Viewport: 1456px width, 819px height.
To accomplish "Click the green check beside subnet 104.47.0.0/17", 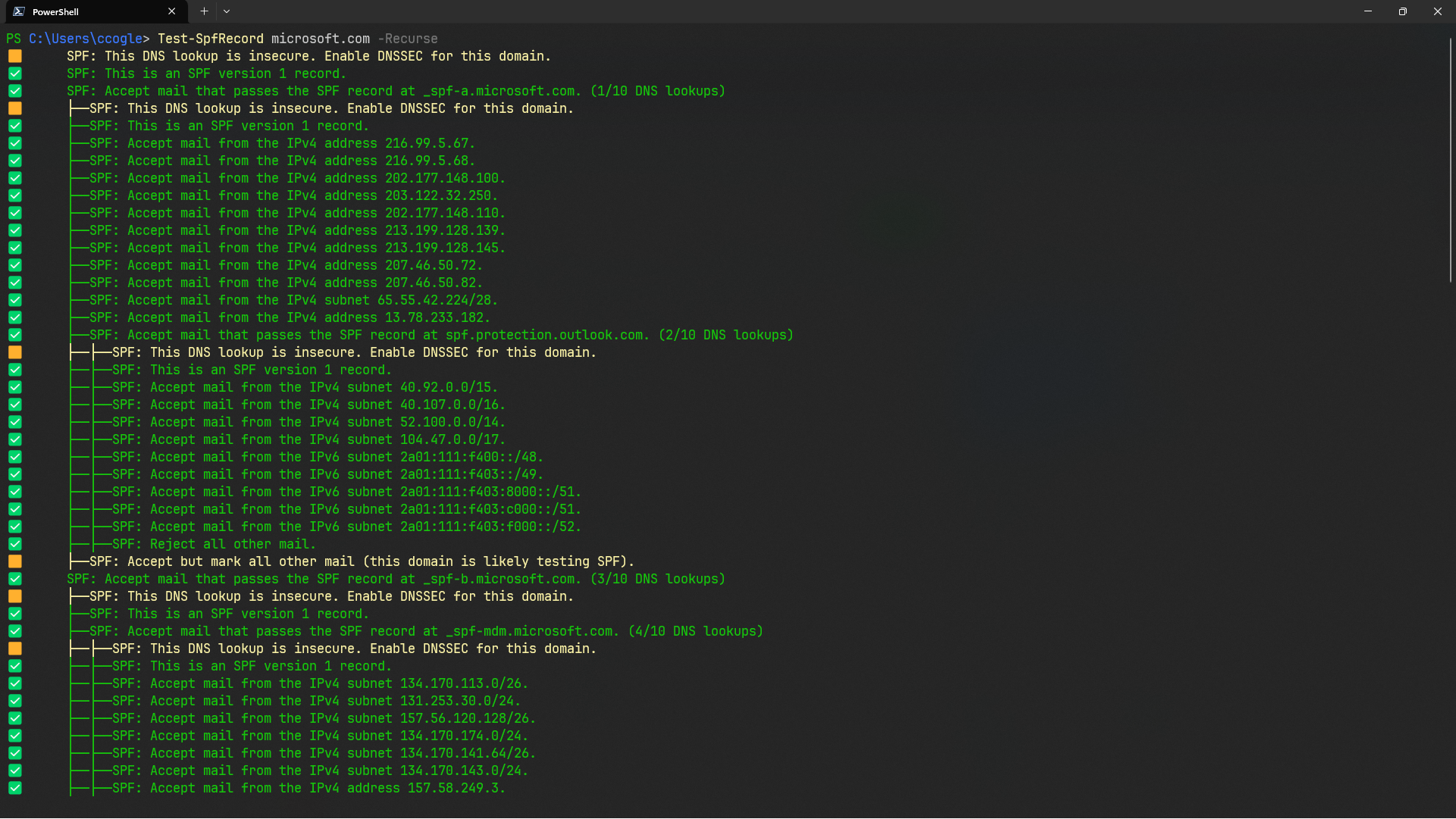I will pos(15,439).
